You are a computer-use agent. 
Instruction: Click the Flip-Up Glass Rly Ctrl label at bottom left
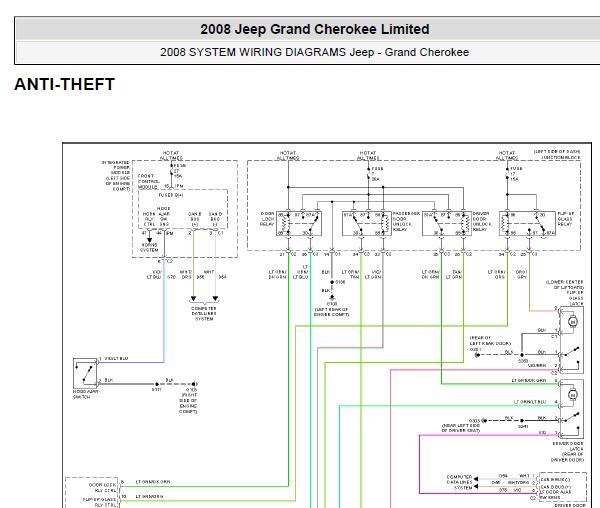point(99,502)
